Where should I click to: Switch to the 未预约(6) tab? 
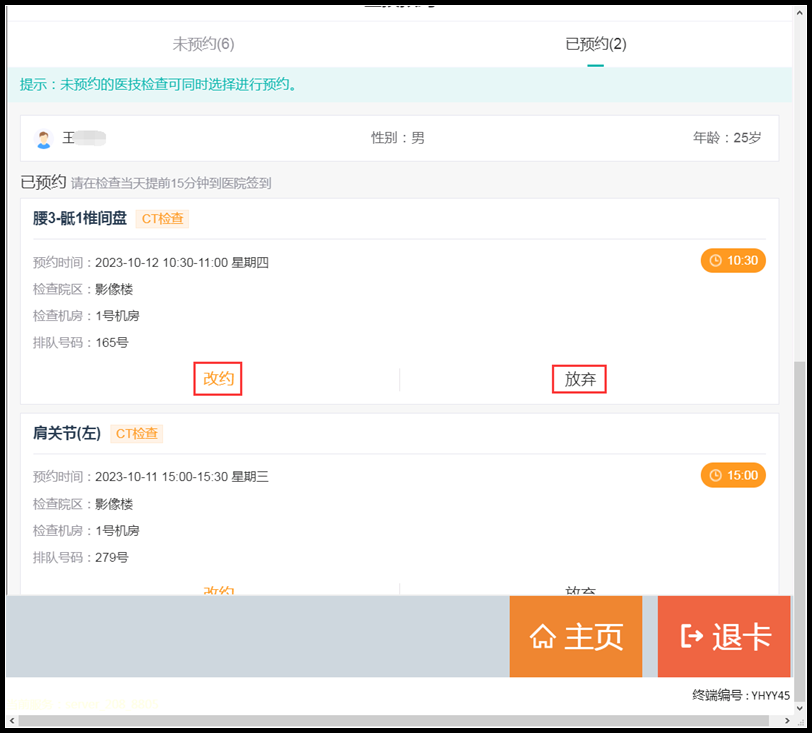click(202, 44)
